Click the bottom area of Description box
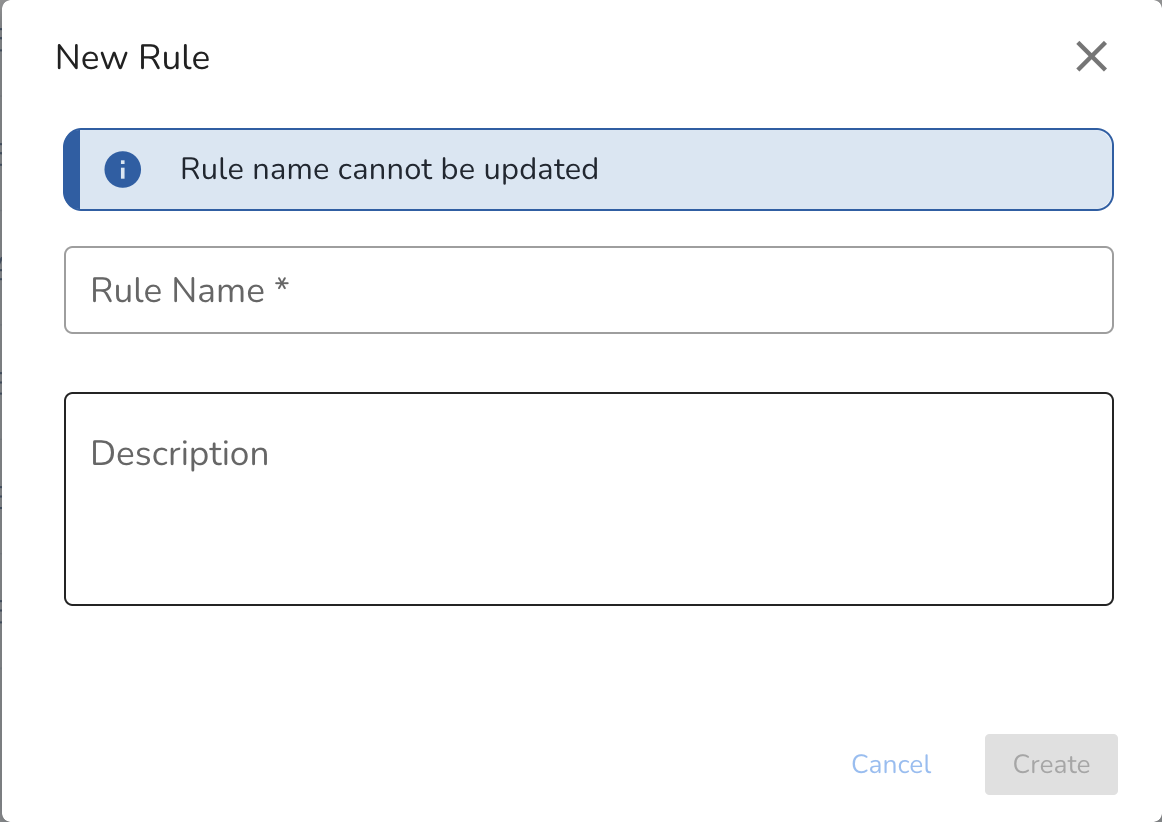The height and width of the screenshot is (822, 1162). click(x=588, y=571)
